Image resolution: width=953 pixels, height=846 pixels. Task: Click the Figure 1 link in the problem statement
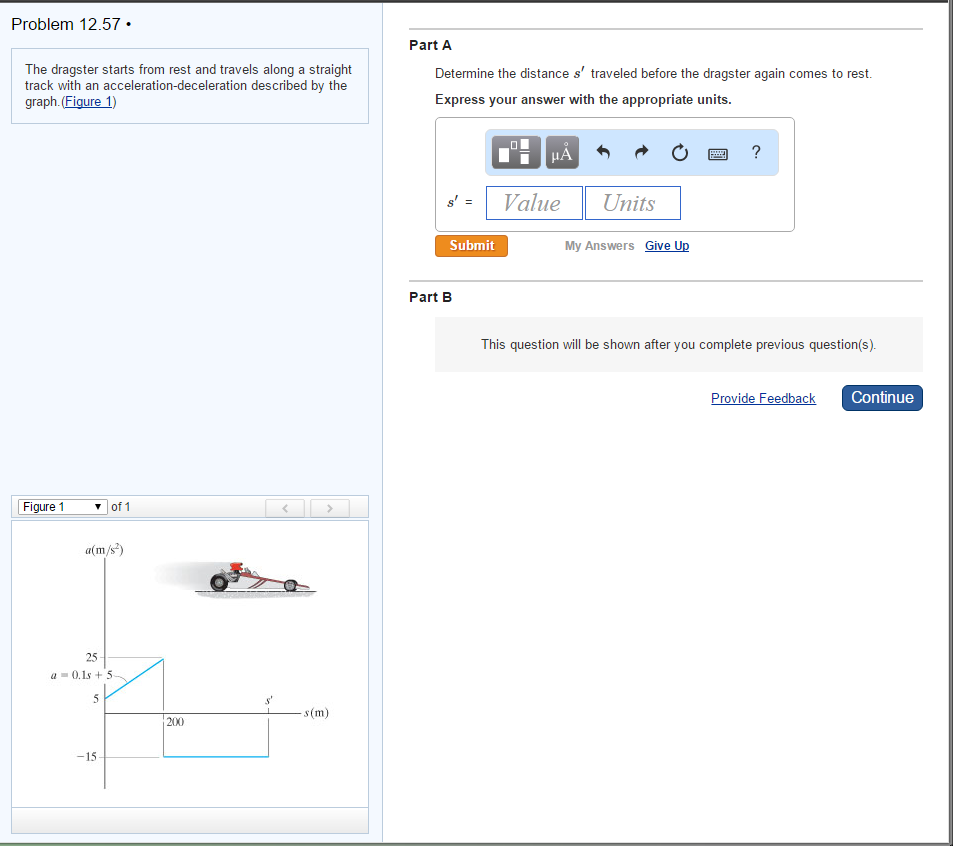click(87, 100)
